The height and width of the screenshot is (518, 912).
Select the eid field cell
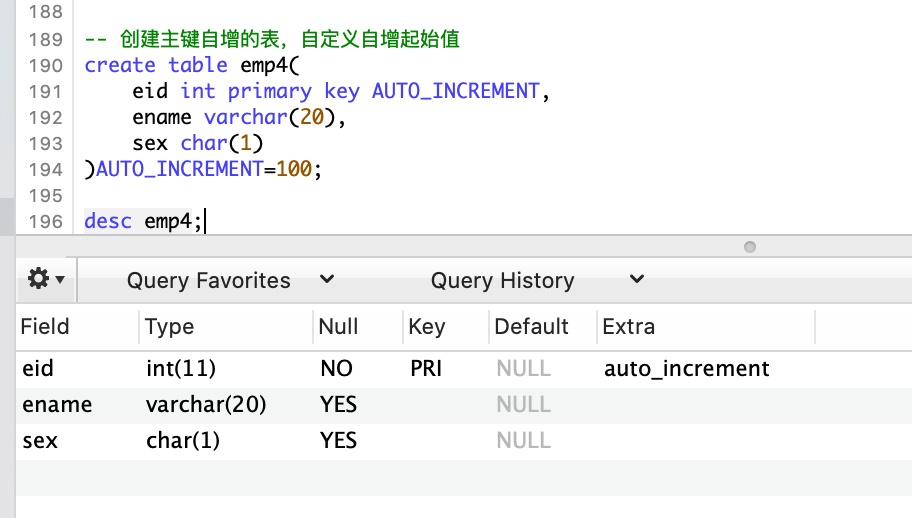click(38, 369)
